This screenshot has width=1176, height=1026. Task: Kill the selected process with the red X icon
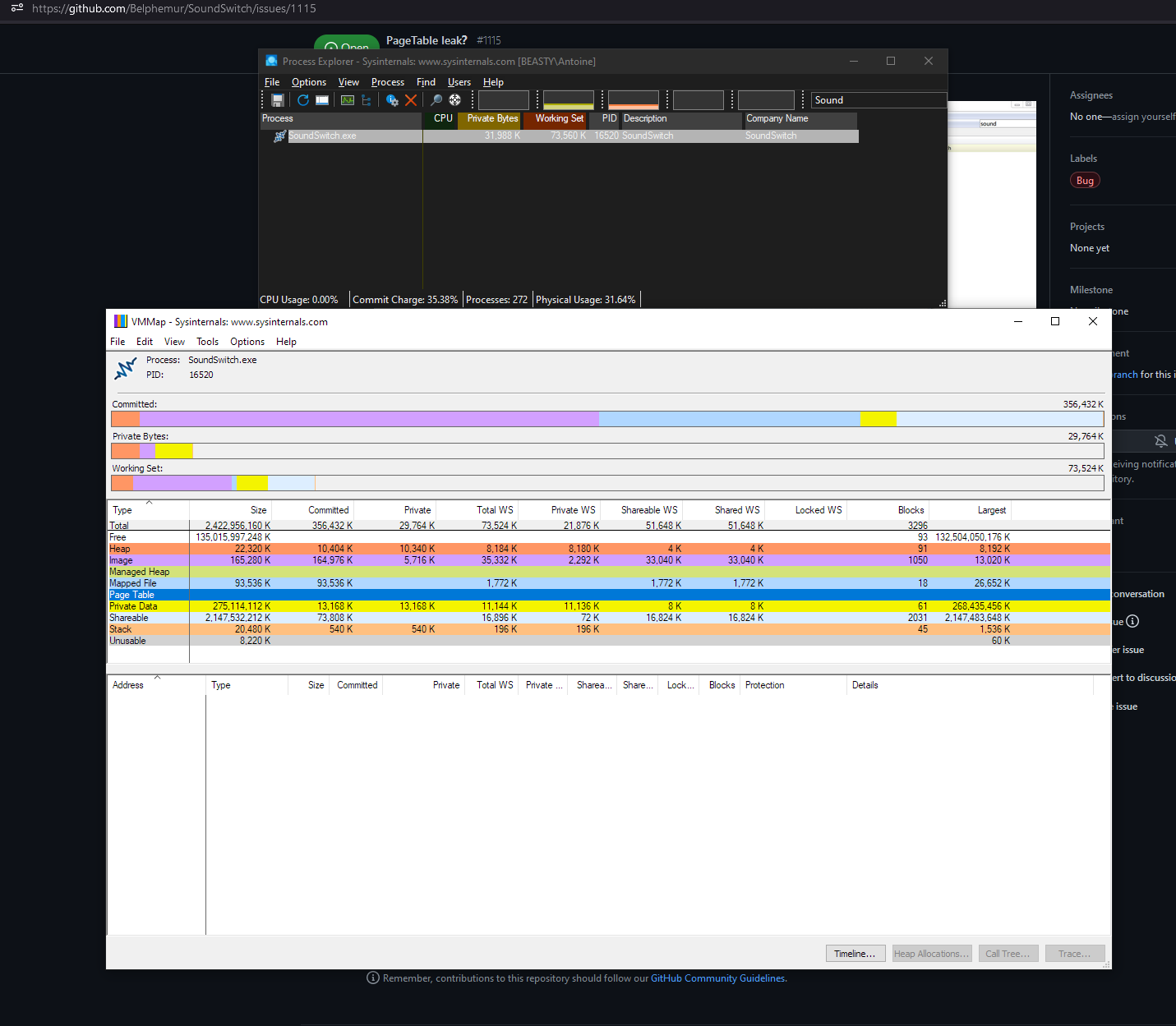[411, 100]
